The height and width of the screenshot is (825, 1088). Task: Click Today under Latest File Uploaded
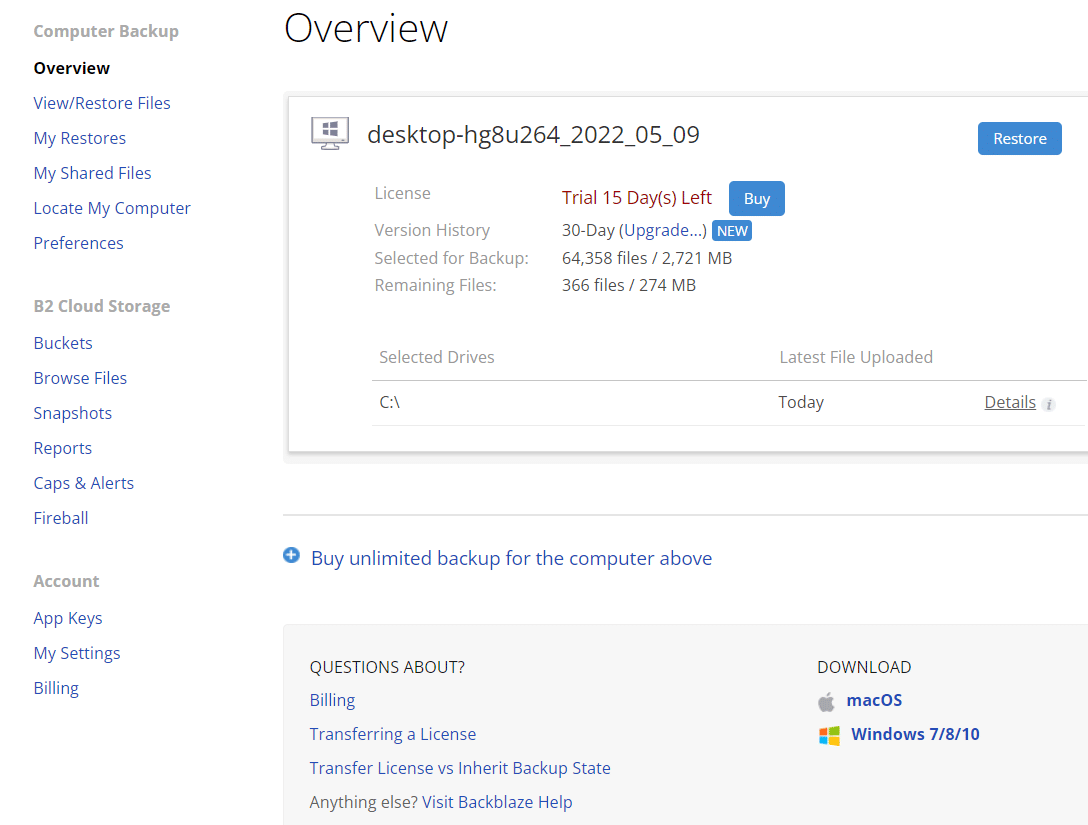801,402
